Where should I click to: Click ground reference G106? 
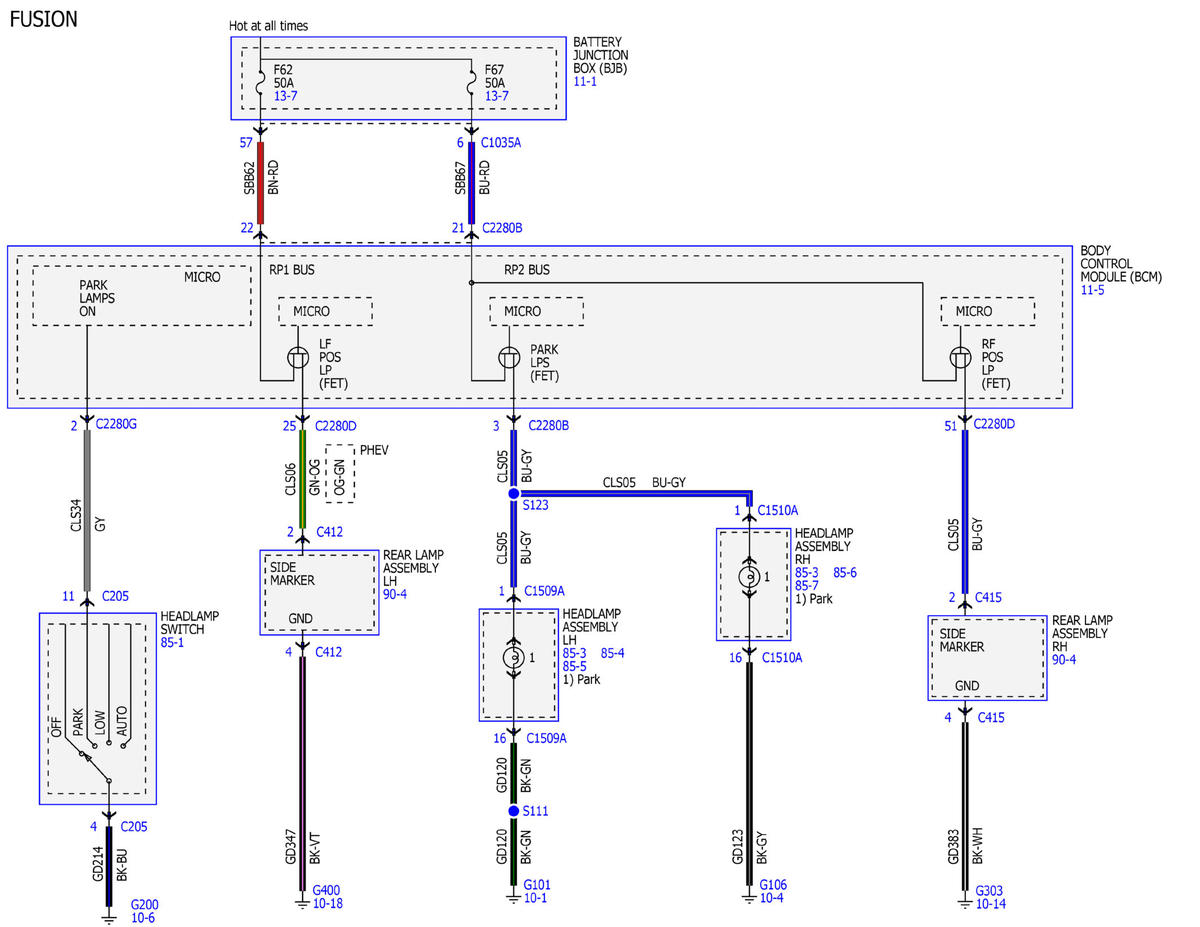point(773,885)
